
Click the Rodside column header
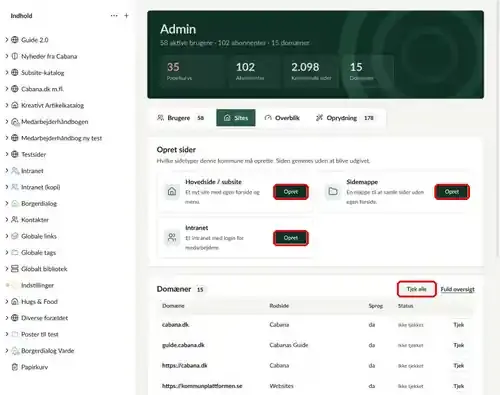[x=279, y=306]
